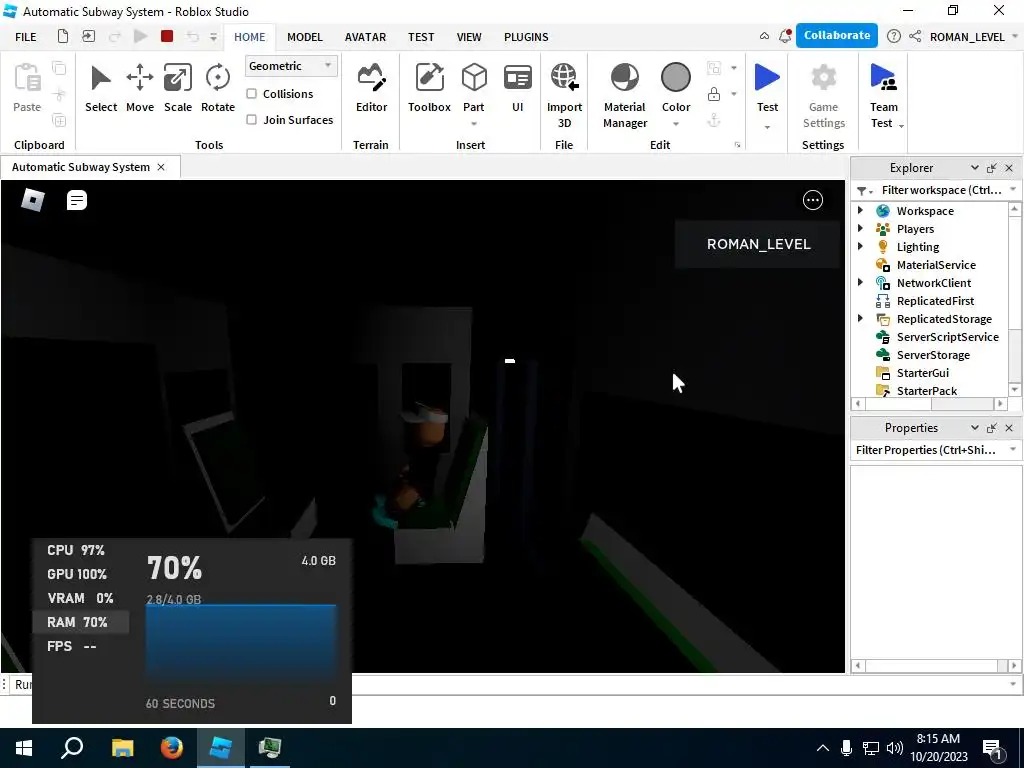
Task: Click the ROMAN_LEVEL player label in viewport
Action: pyautogui.click(x=758, y=244)
